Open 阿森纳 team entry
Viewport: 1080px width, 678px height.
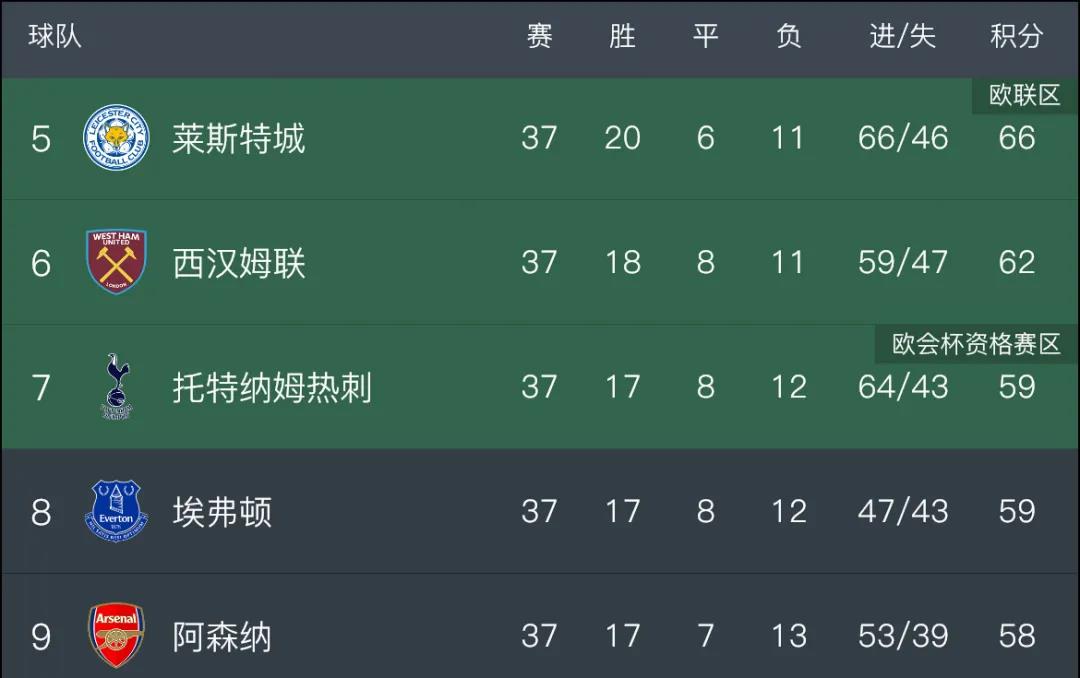[222, 637]
